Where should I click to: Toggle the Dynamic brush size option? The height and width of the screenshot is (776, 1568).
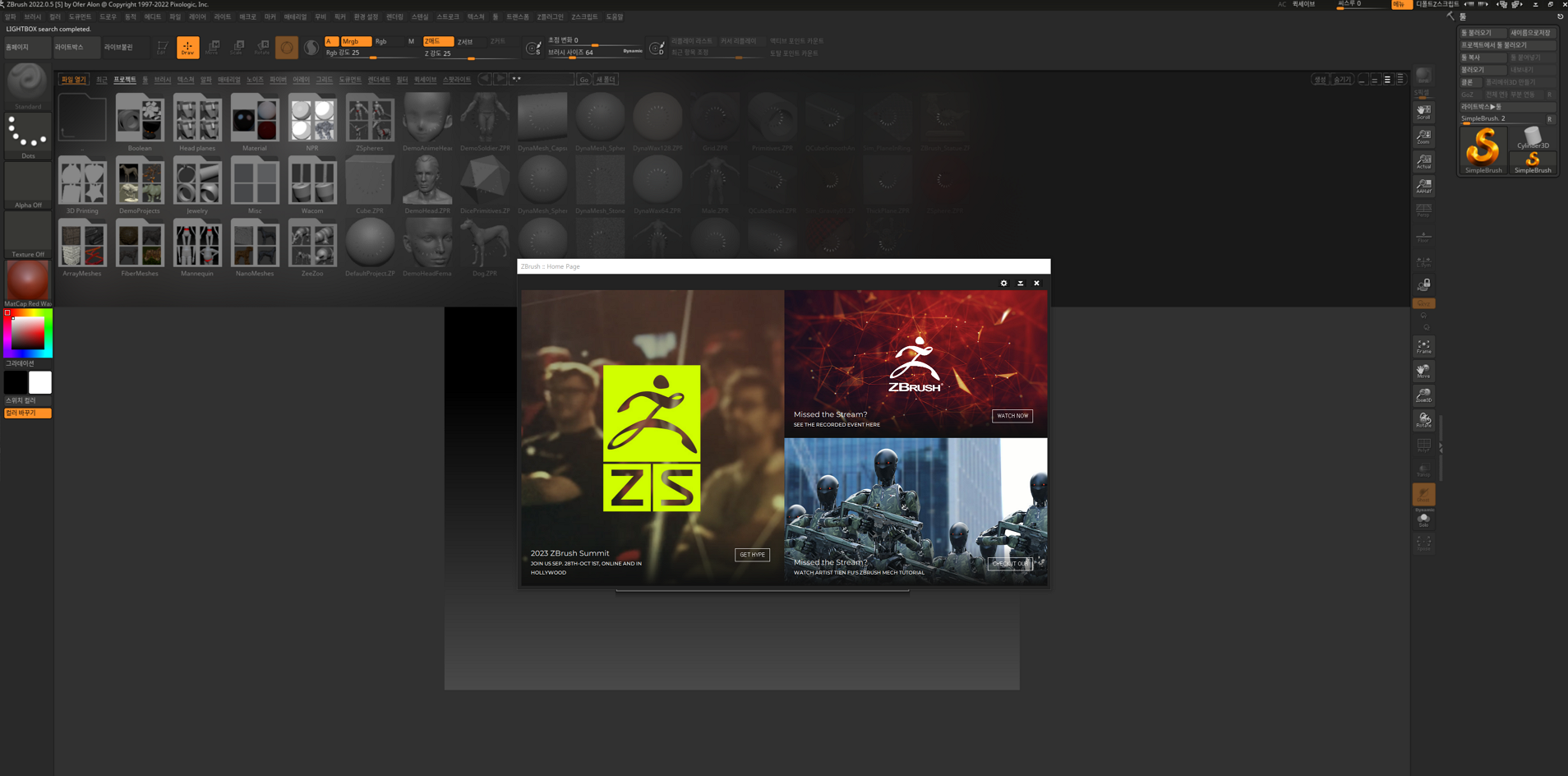[633, 51]
